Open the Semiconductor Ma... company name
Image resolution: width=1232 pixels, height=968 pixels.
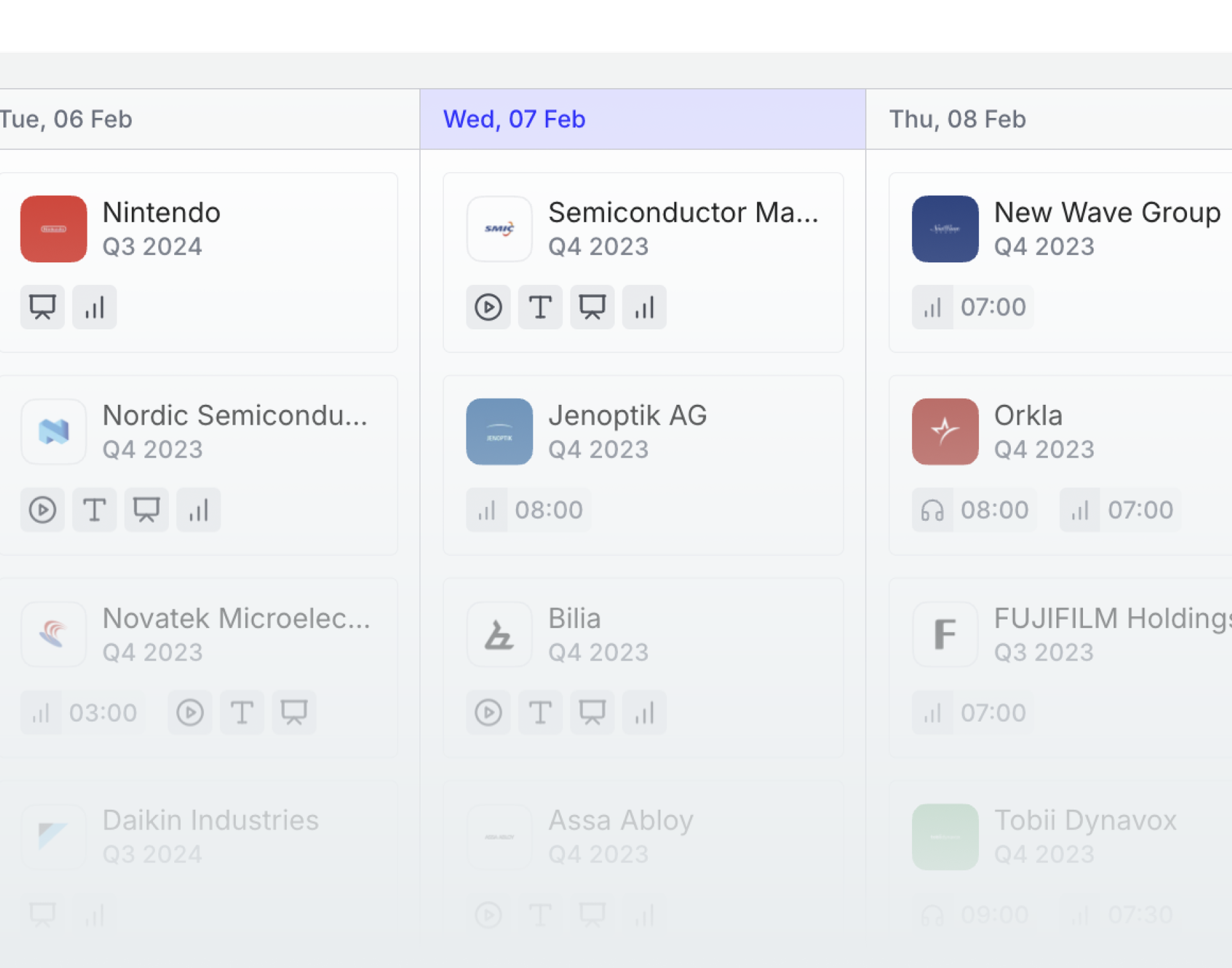pos(684,213)
